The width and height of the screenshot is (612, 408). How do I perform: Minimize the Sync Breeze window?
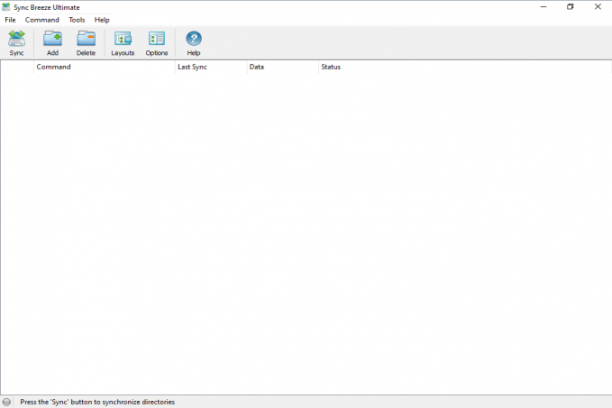543,7
